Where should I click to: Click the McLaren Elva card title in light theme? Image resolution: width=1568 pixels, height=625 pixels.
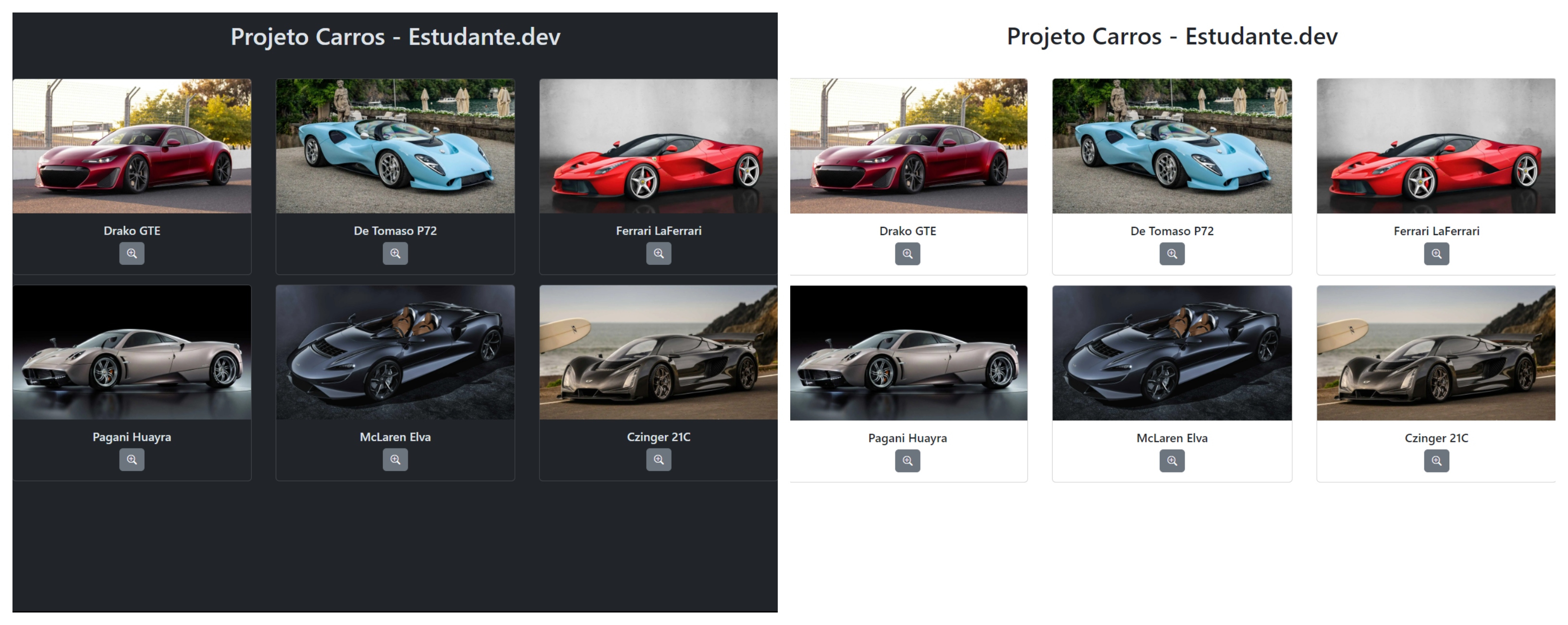[1172, 437]
